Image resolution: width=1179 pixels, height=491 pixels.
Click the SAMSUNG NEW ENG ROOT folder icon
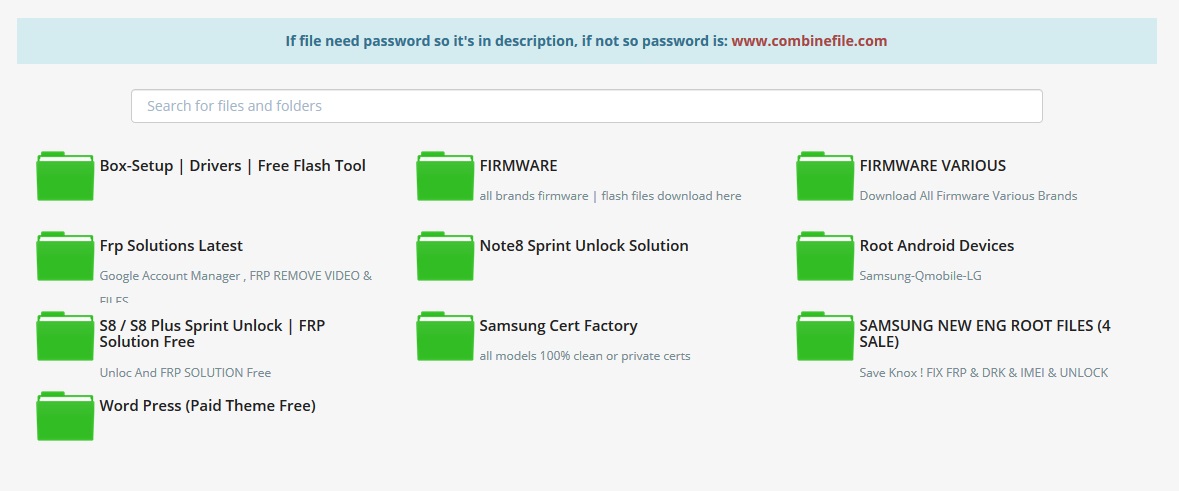(825, 337)
